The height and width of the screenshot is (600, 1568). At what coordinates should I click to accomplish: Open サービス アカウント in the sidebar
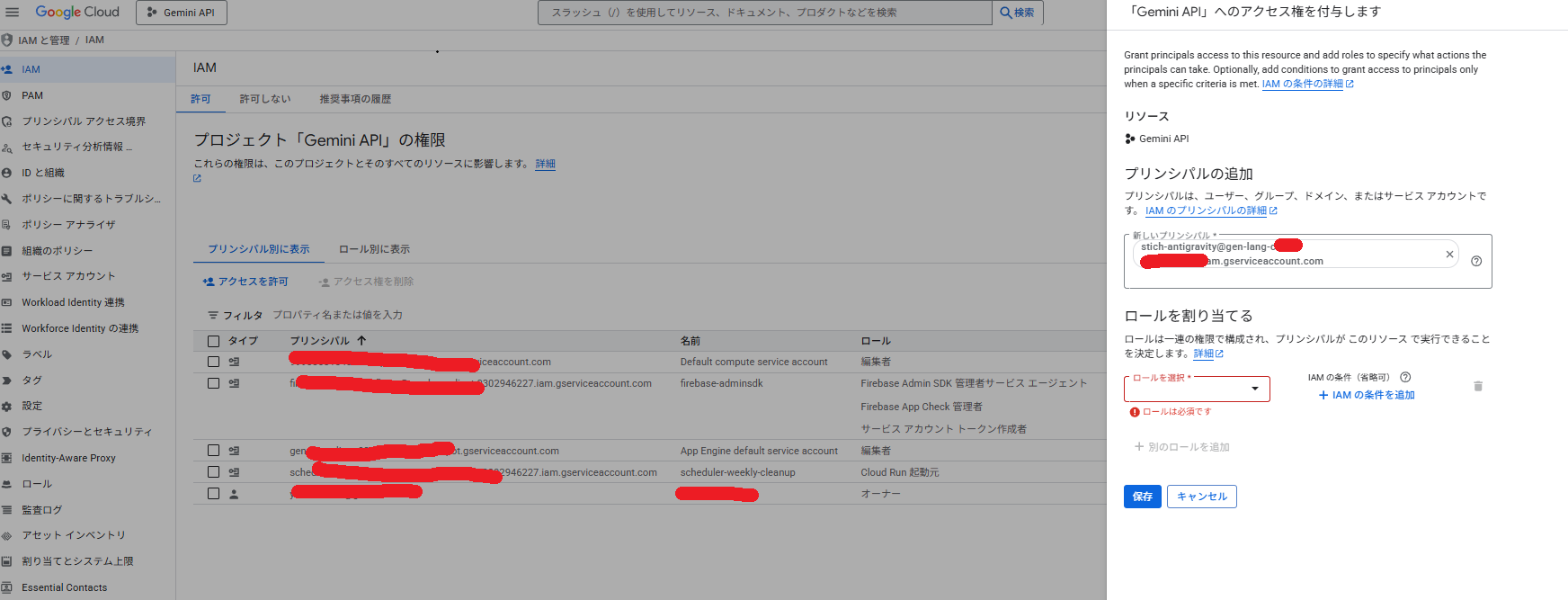(x=68, y=276)
